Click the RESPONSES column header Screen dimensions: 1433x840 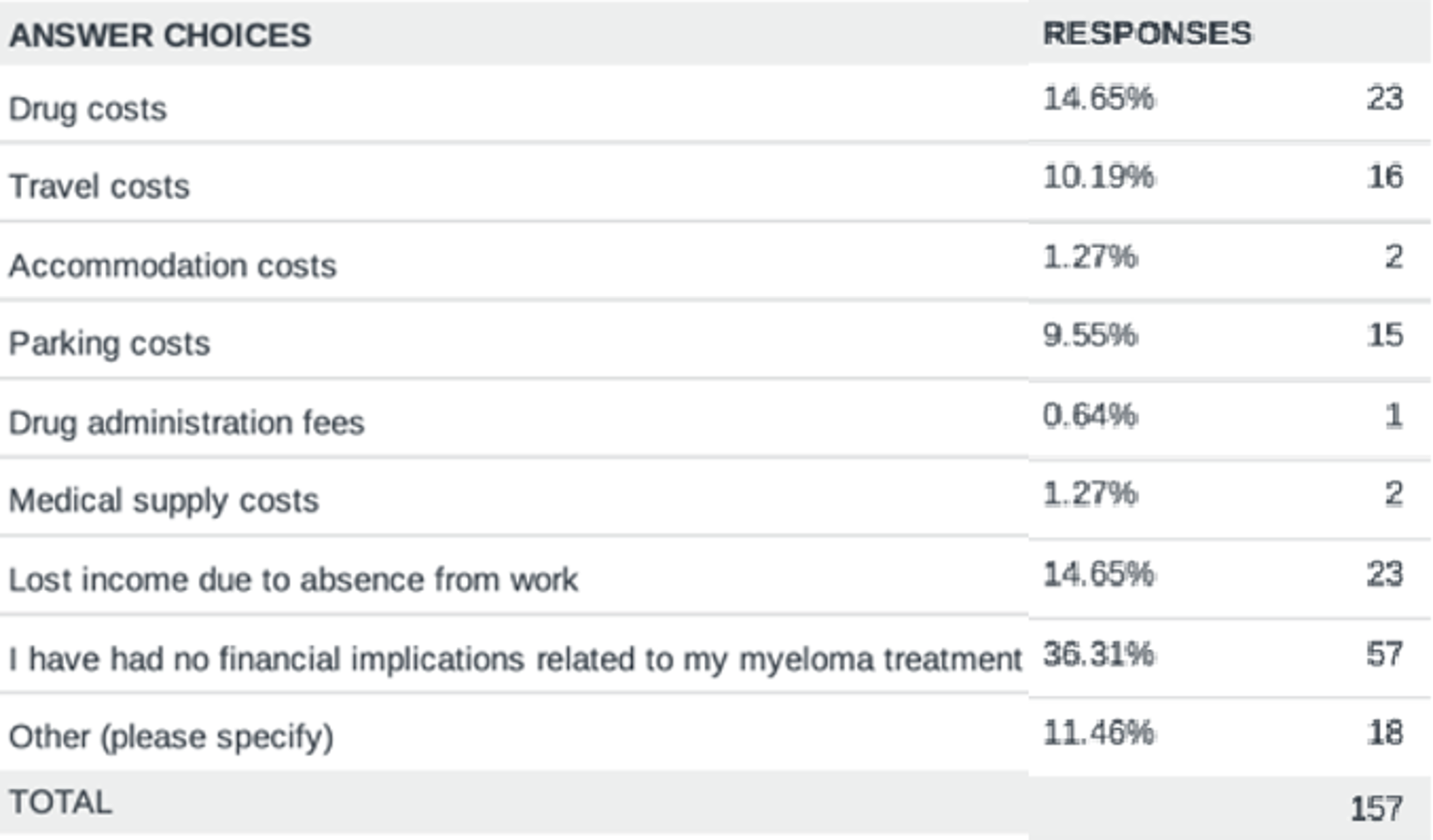point(1146,34)
